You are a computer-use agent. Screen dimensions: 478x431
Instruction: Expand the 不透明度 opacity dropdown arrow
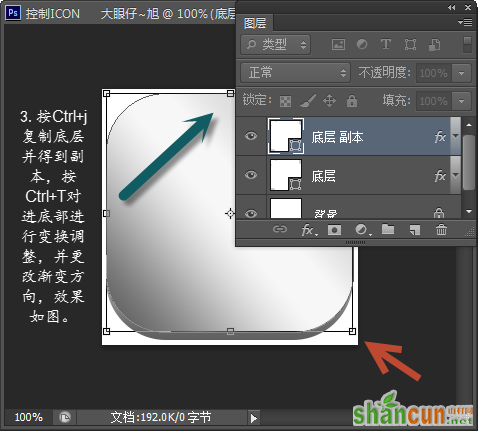click(462, 73)
